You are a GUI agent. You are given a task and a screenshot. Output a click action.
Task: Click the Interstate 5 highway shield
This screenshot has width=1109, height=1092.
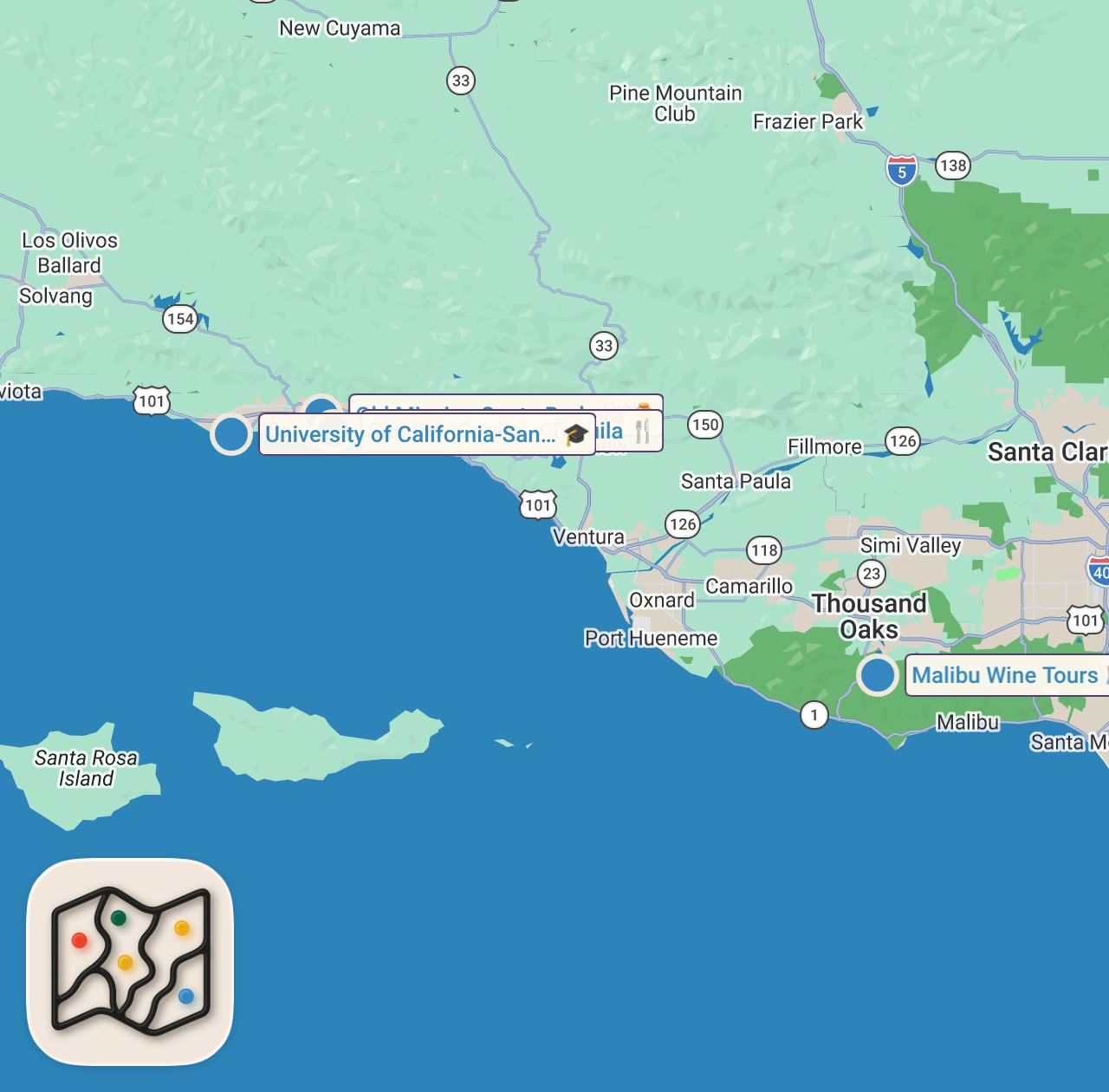pos(902,170)
